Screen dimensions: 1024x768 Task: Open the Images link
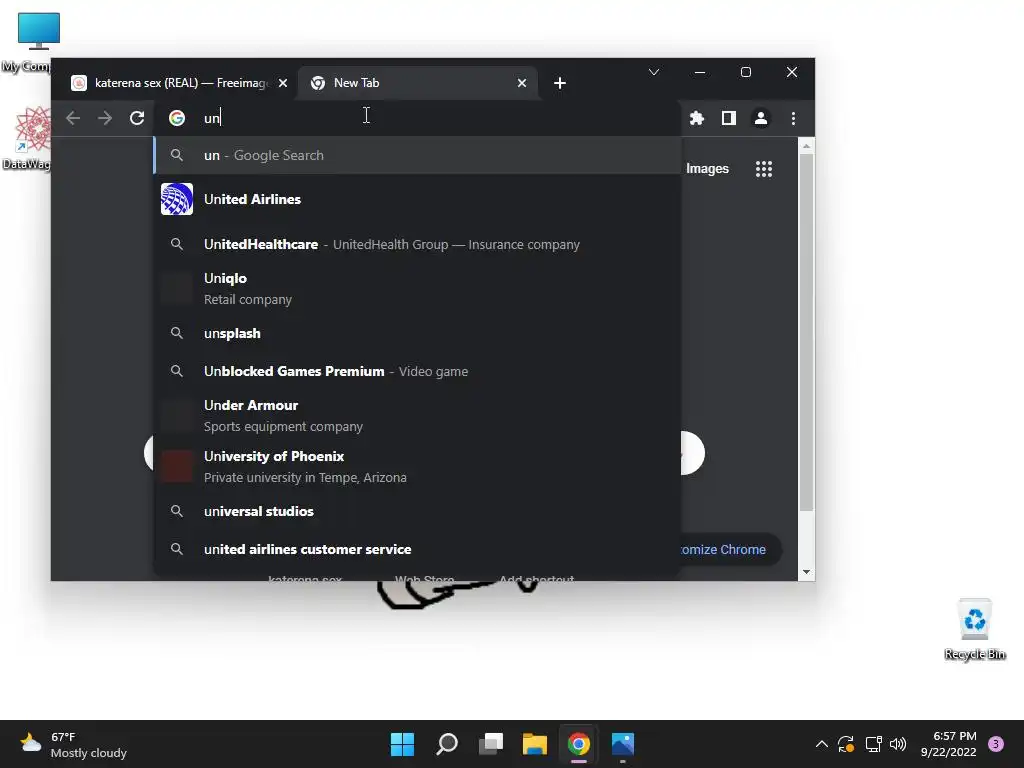pos(707,168)
